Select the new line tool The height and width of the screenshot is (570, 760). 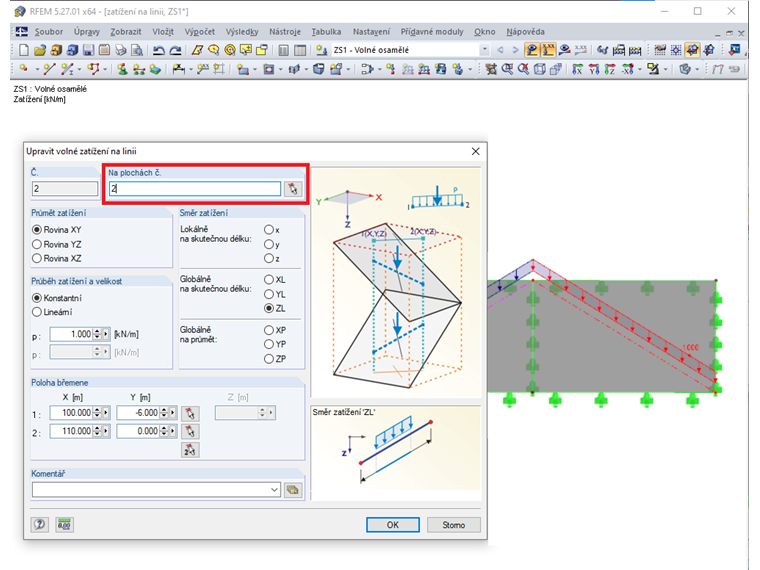tap(49, 69)
